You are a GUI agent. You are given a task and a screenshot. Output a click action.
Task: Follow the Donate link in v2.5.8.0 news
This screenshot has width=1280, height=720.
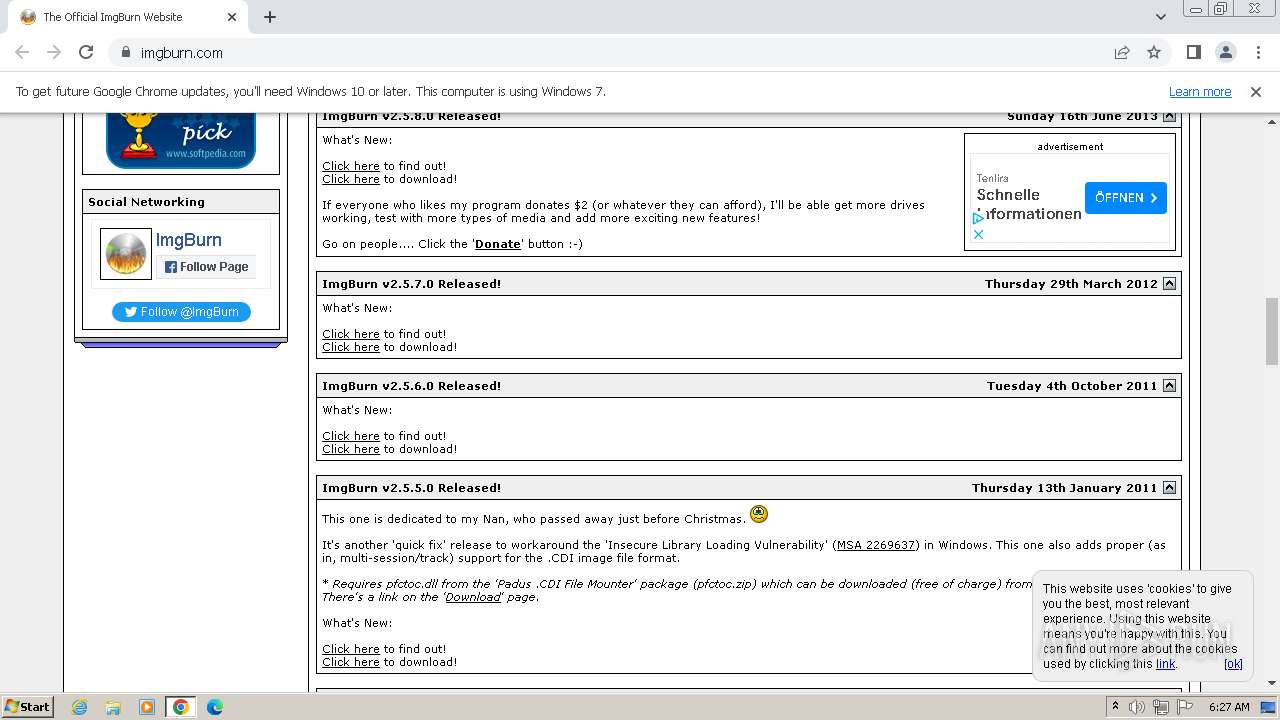(498, 244)
